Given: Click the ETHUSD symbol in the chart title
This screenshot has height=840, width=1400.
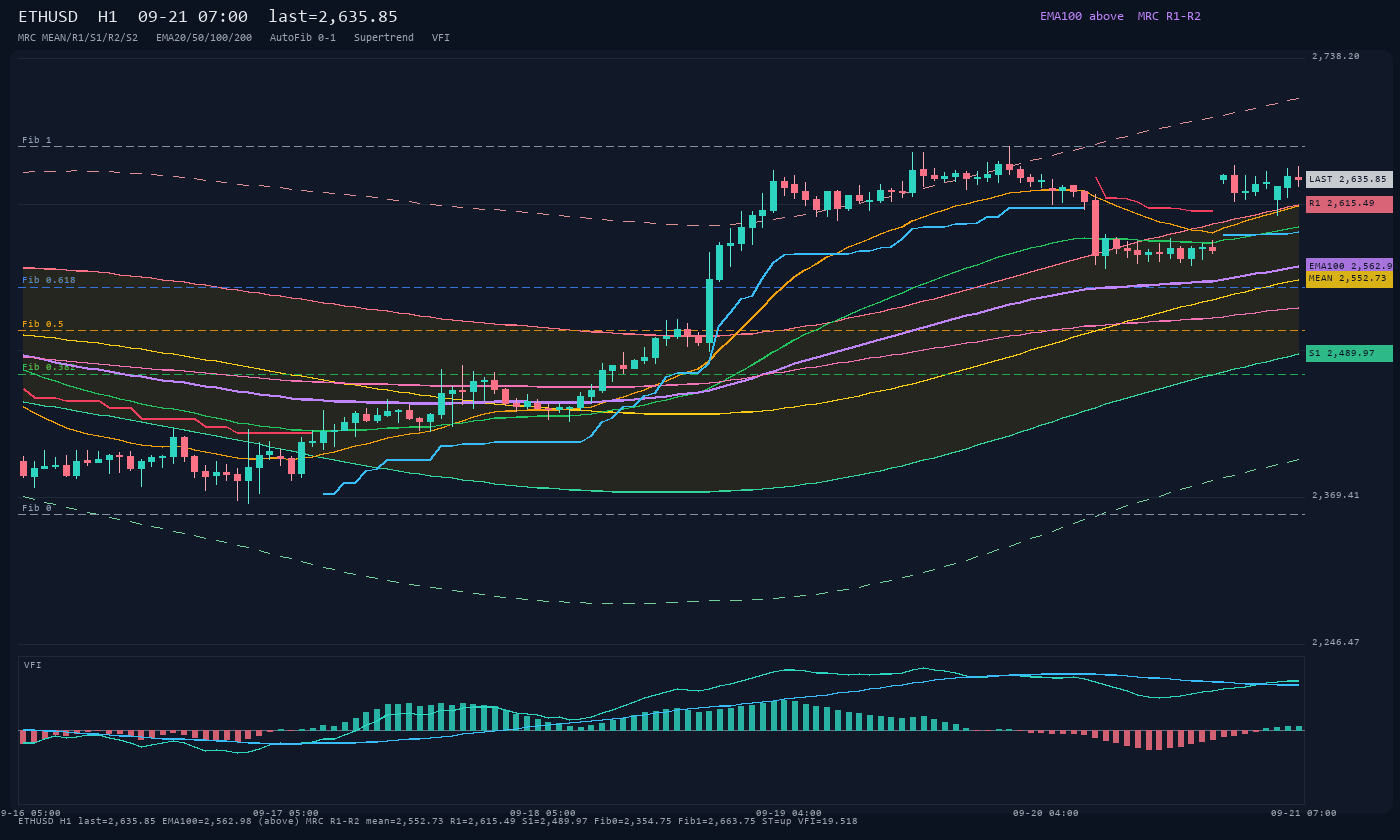Looking at the screenshot, I should 48,17.
